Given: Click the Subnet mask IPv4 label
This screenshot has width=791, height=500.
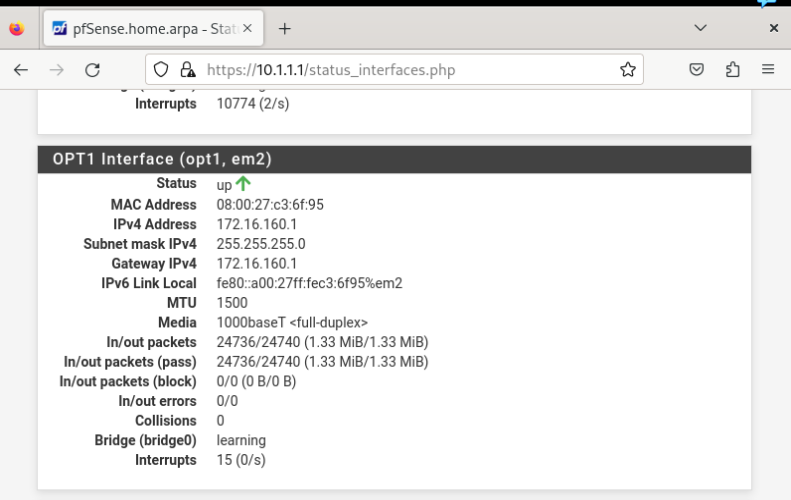Looking at the screenshot, I should coord(140,244).
